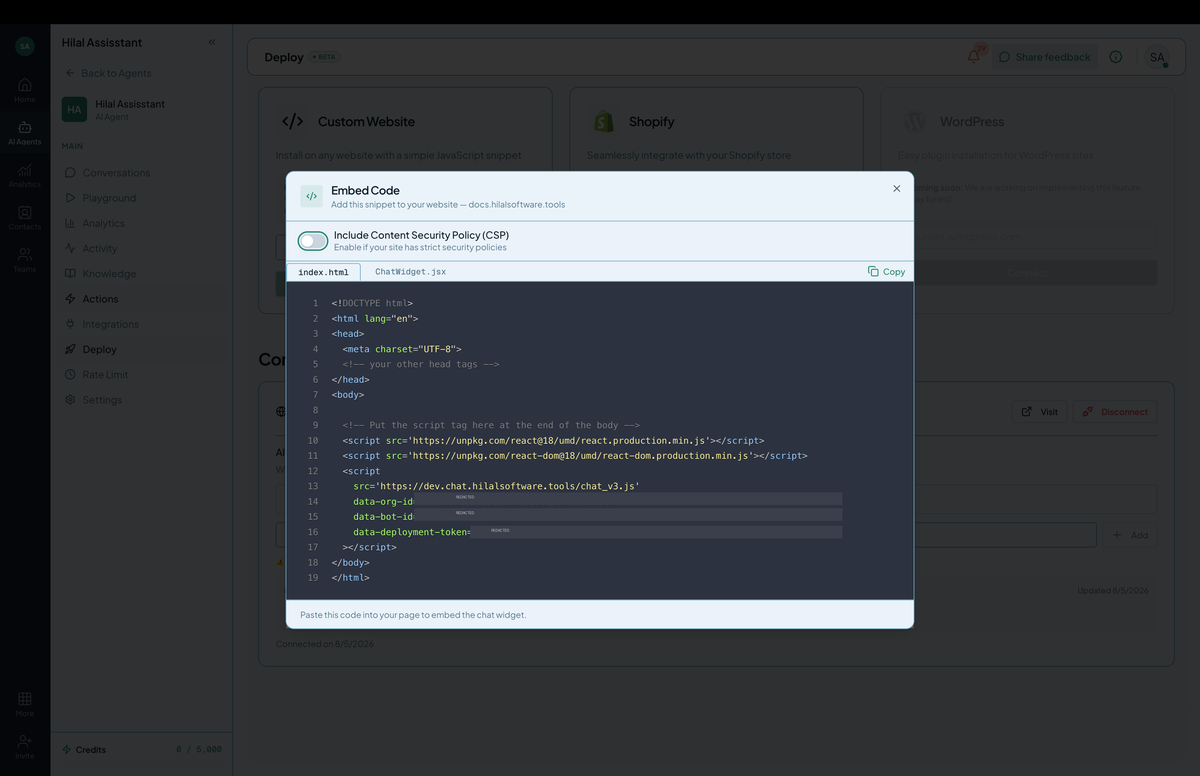This screenshot has height=776, width=1200.
Task: Open Actions in the sidebar
Action: (x=141, y=299)
